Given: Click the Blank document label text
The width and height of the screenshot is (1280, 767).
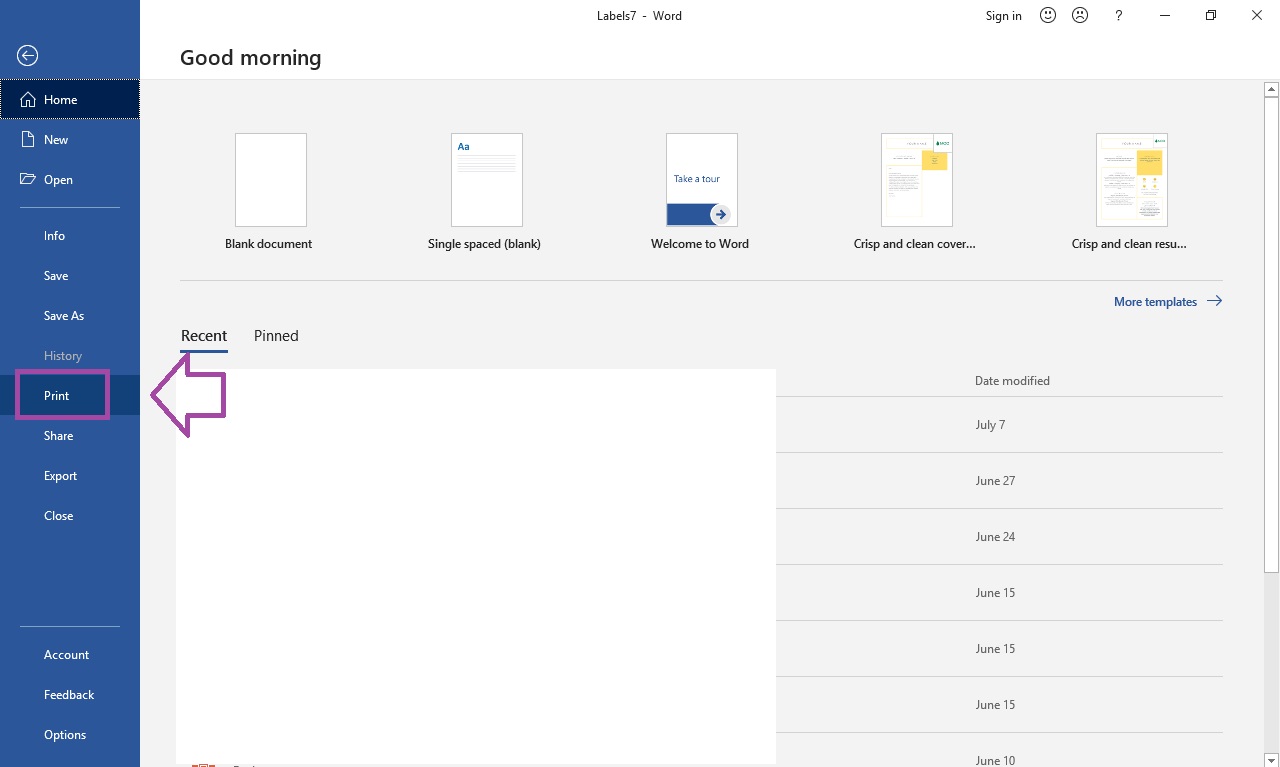Looking at the screenshot, I should pyautogui.click(x=268, y=244).
